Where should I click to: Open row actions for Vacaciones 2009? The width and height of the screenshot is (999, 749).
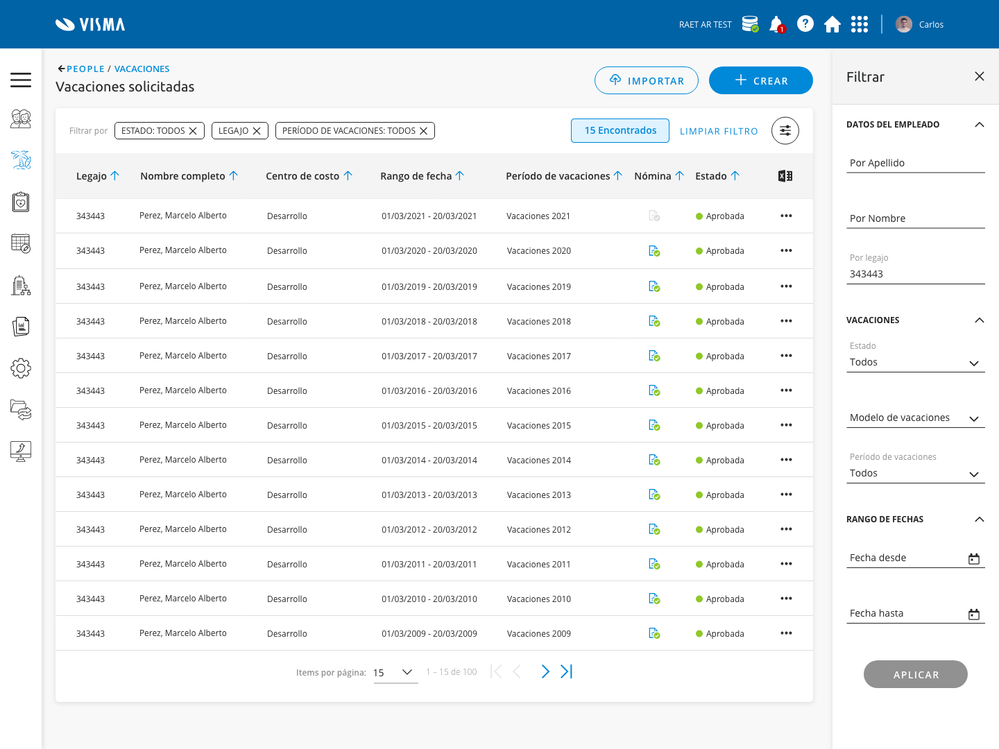(x=786, y=633)
